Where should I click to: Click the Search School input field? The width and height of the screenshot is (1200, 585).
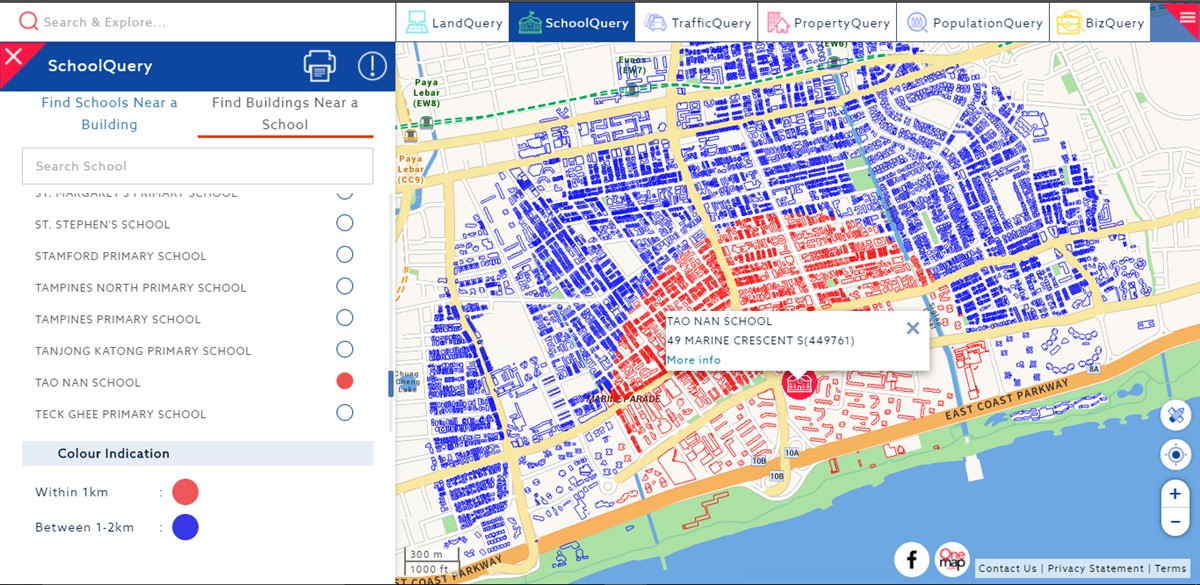pos(197,166)
